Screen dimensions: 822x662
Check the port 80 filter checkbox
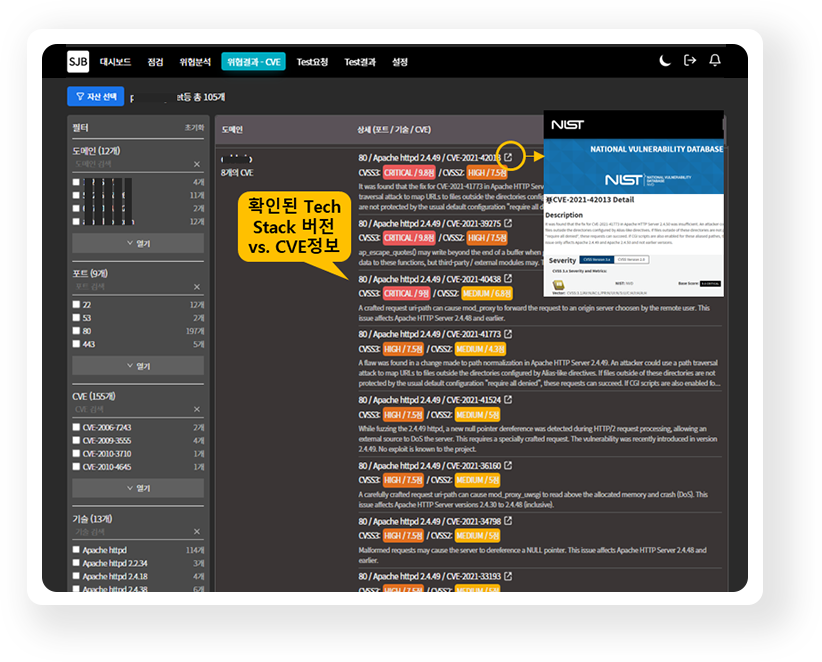76,330
